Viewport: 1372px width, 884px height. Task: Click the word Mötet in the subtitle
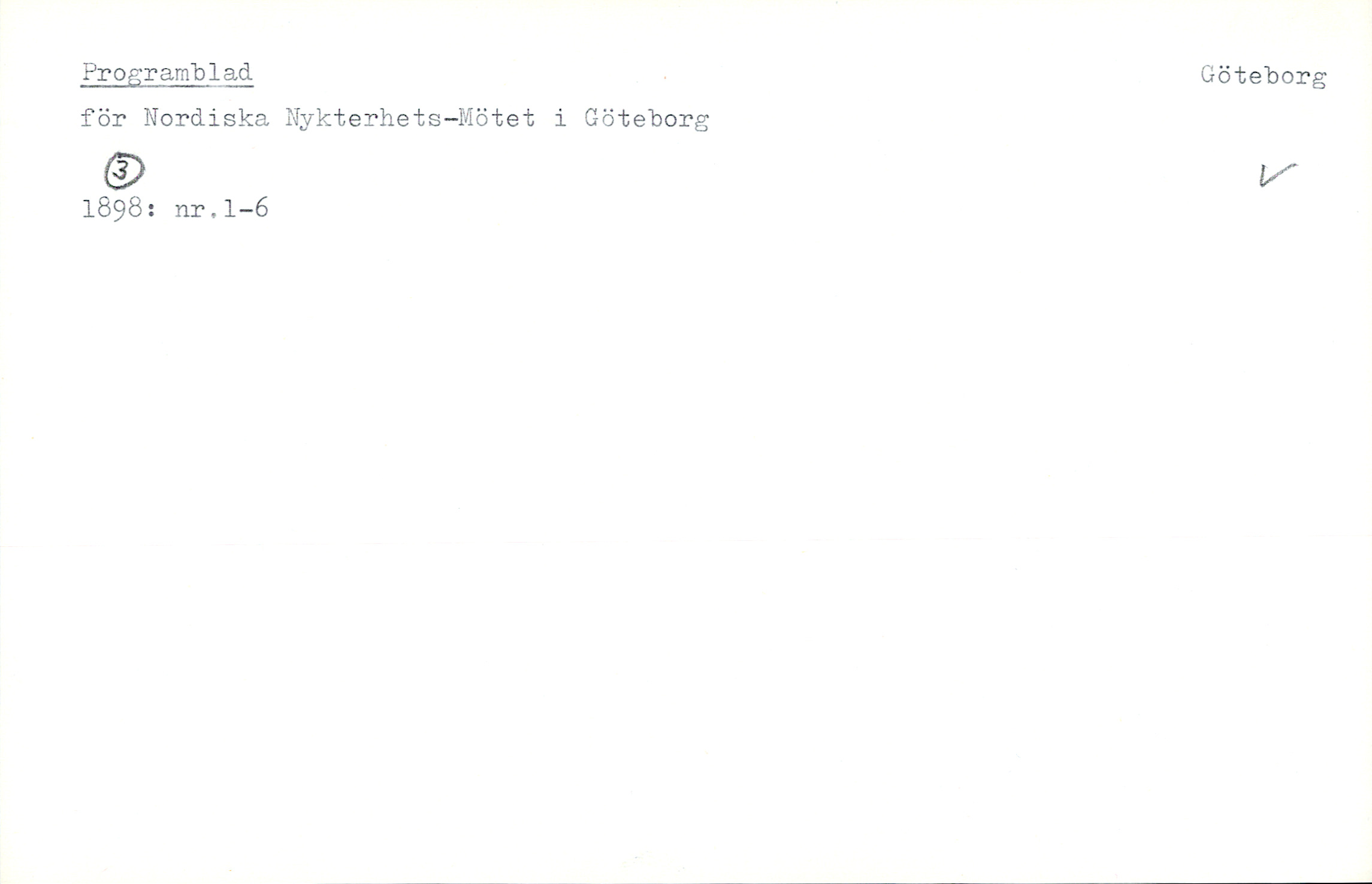(x=497, y=119)
